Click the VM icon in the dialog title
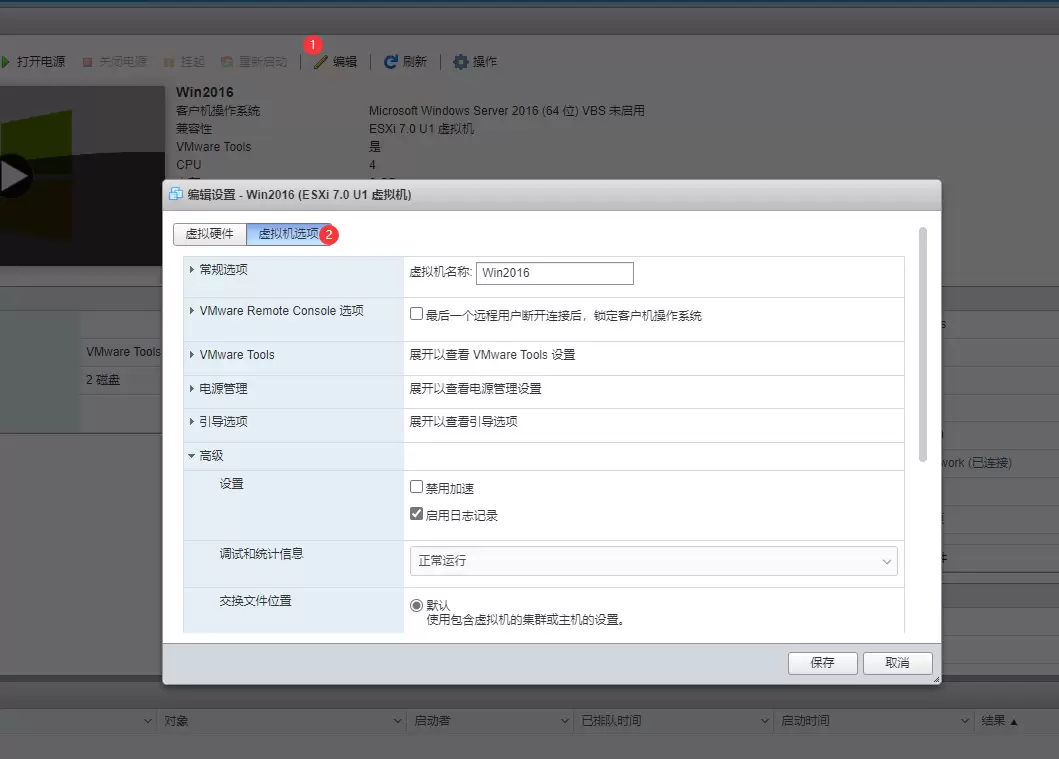1059x759 pixels. coord(176,194)
